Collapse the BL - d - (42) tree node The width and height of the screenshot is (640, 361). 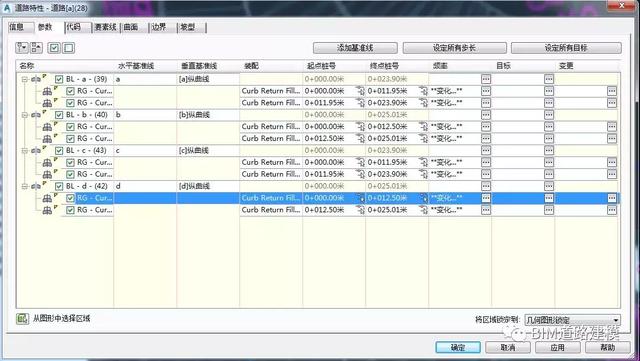[24, 186]
